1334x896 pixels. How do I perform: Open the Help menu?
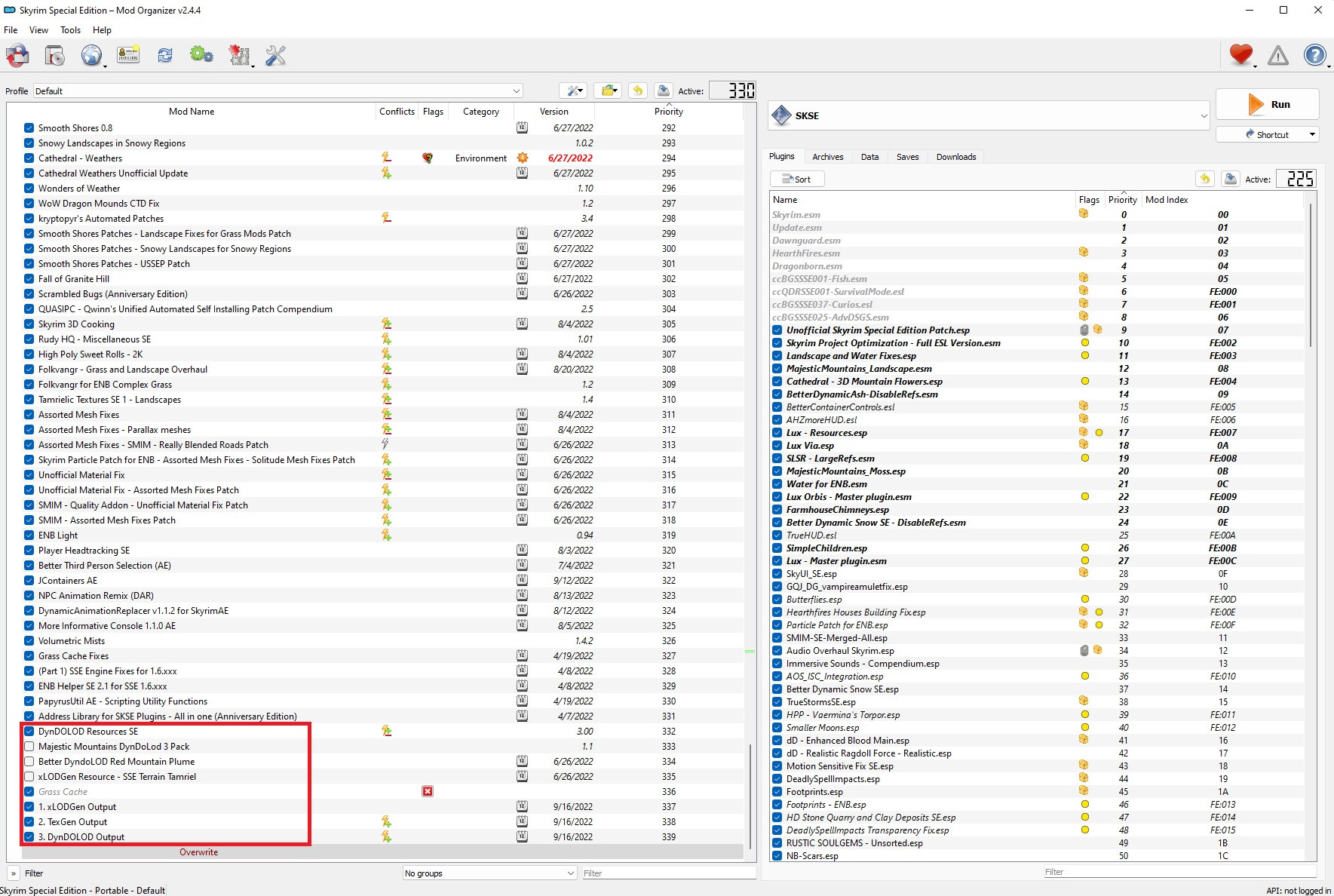pos(102,30)
